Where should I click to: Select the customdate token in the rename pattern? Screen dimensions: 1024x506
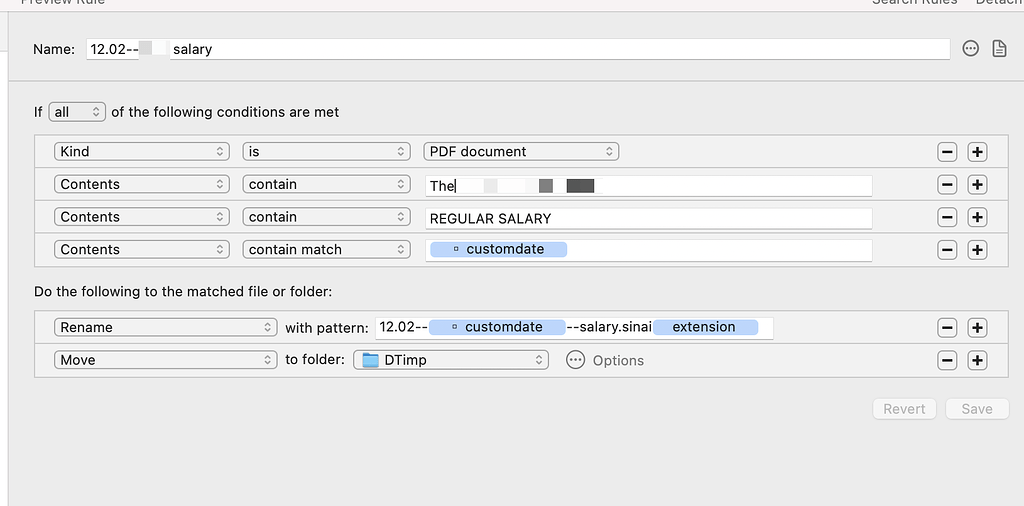(496, 327)
